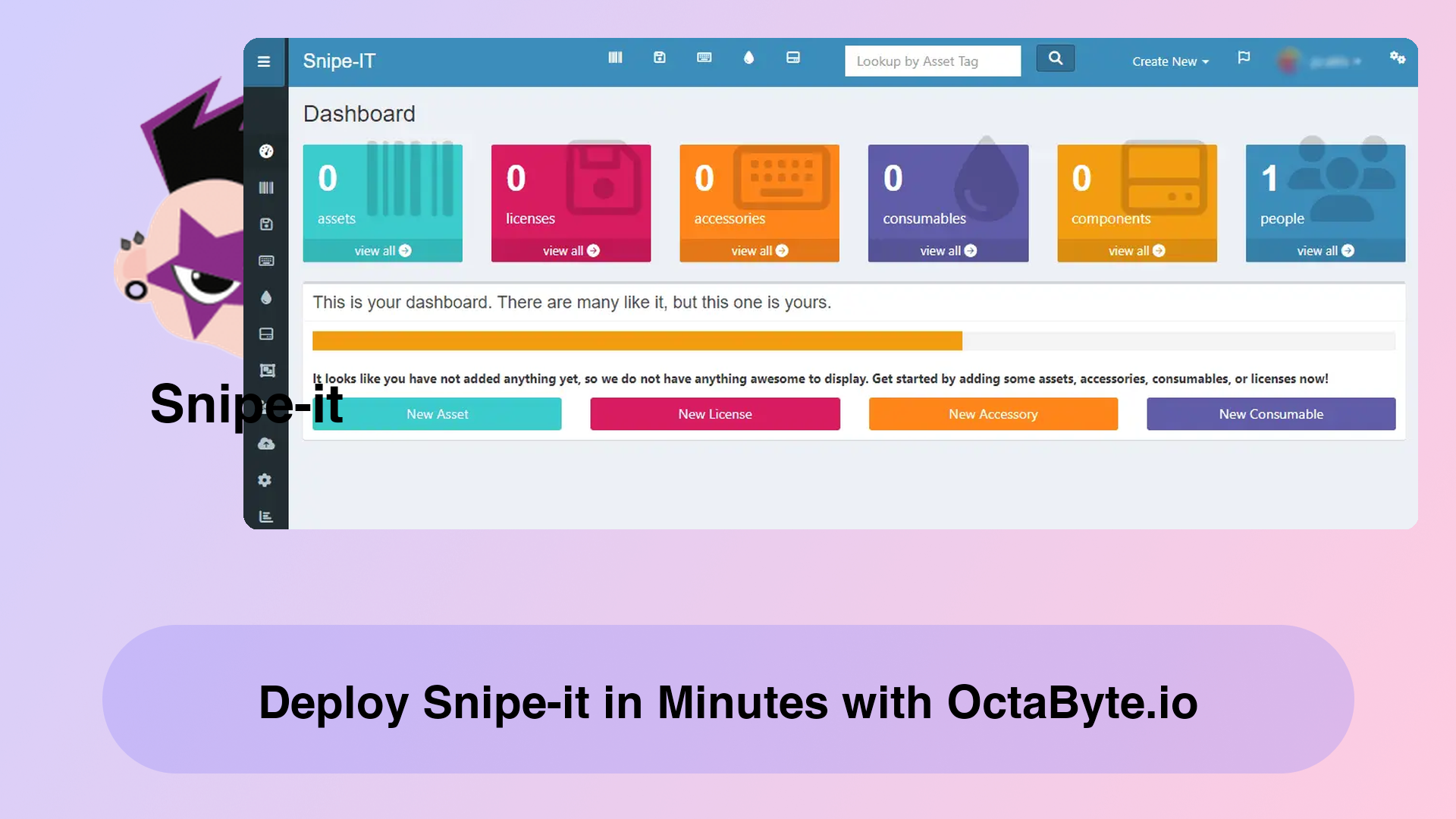This screenshot has height=819, width=1456.
Task: Click the consumables droplet icon in sidebar
Action: (265, 297)
